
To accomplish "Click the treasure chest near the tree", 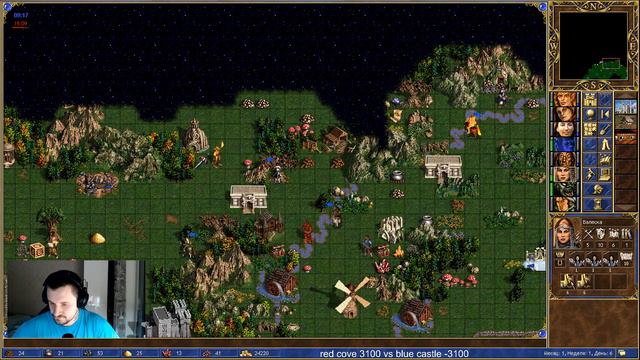I will 37,250.
